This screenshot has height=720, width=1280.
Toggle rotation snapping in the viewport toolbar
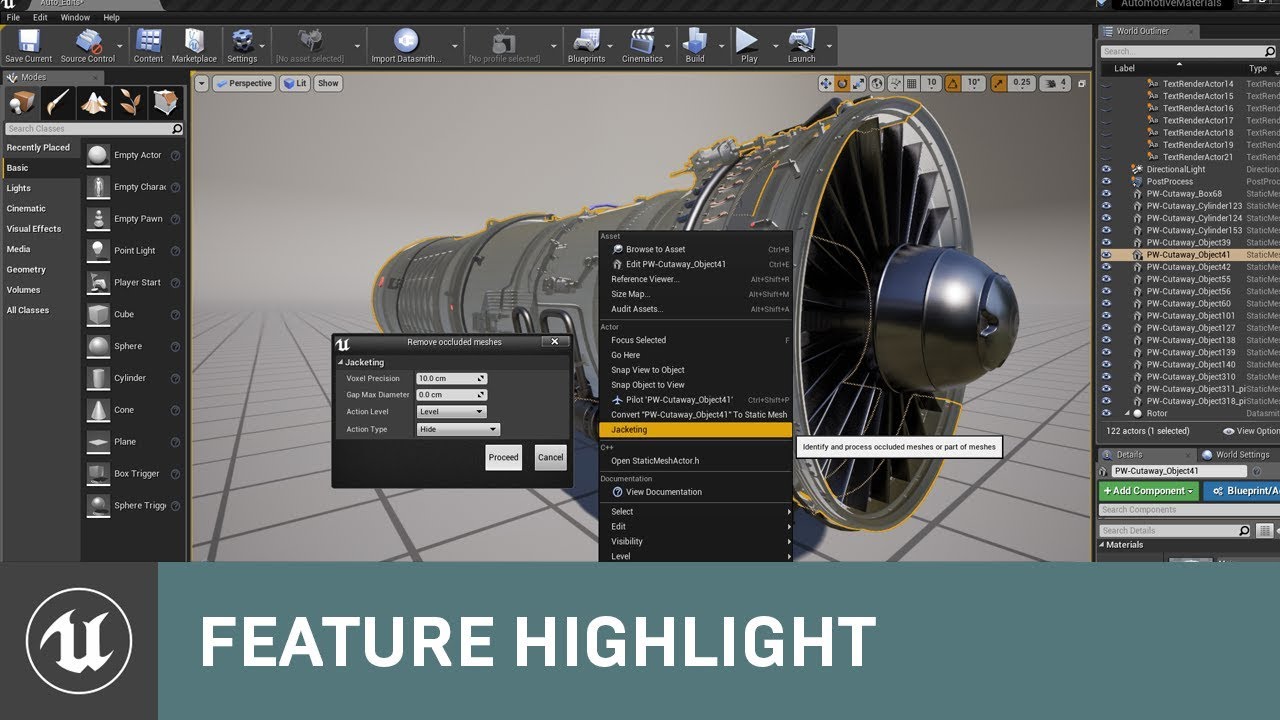point(955,83)
